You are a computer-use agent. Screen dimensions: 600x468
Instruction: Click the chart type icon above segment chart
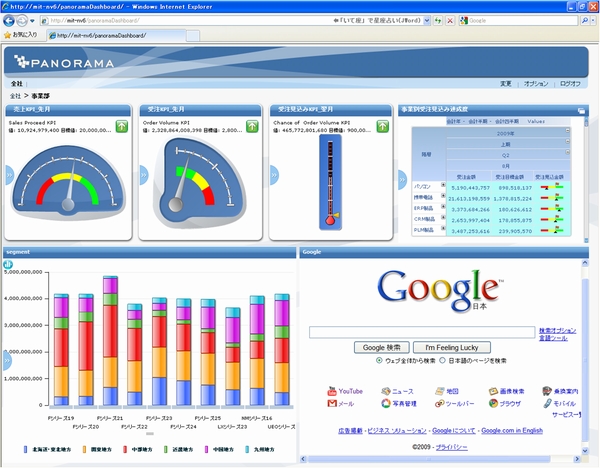coord(8,264)
